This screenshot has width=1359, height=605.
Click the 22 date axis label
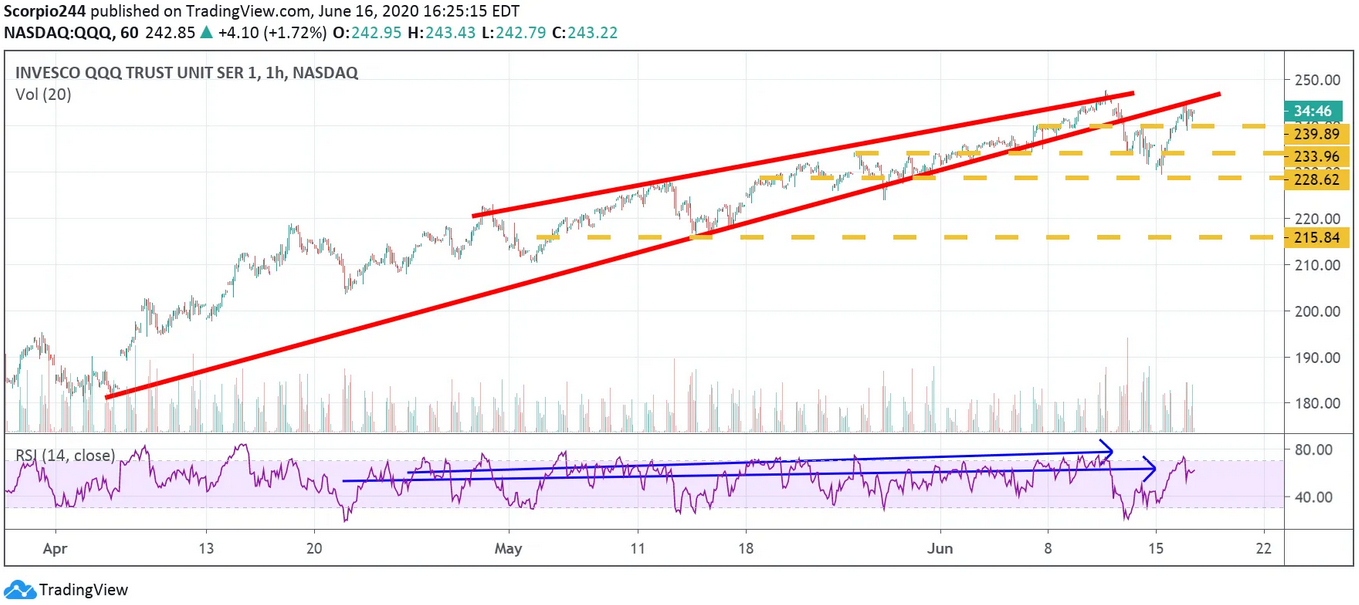point(1263,549)
